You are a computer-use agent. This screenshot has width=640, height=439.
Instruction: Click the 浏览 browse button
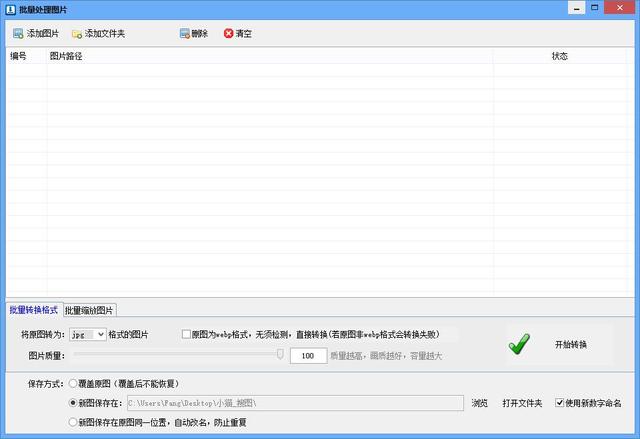coord(480,403)
